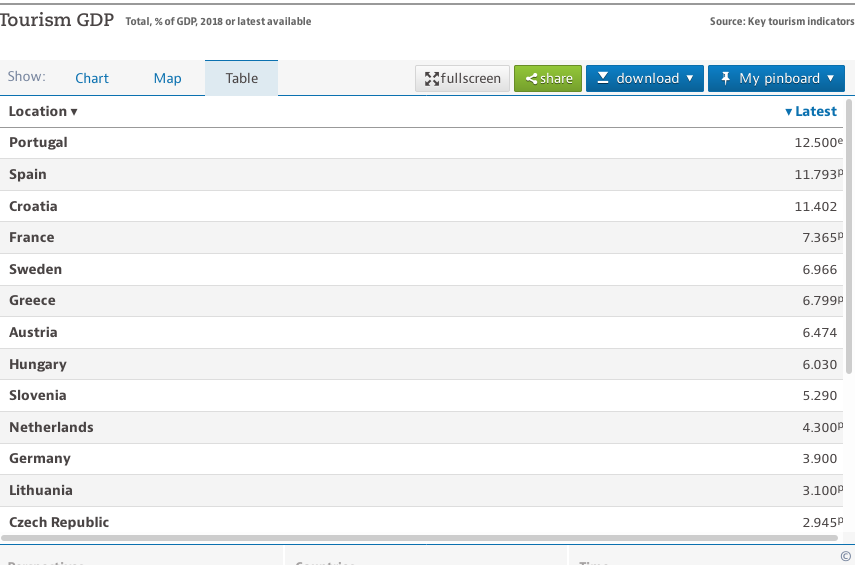This screenshot has height=565, width=859.
Task: Click the download arrow icon
Action: 603,78
